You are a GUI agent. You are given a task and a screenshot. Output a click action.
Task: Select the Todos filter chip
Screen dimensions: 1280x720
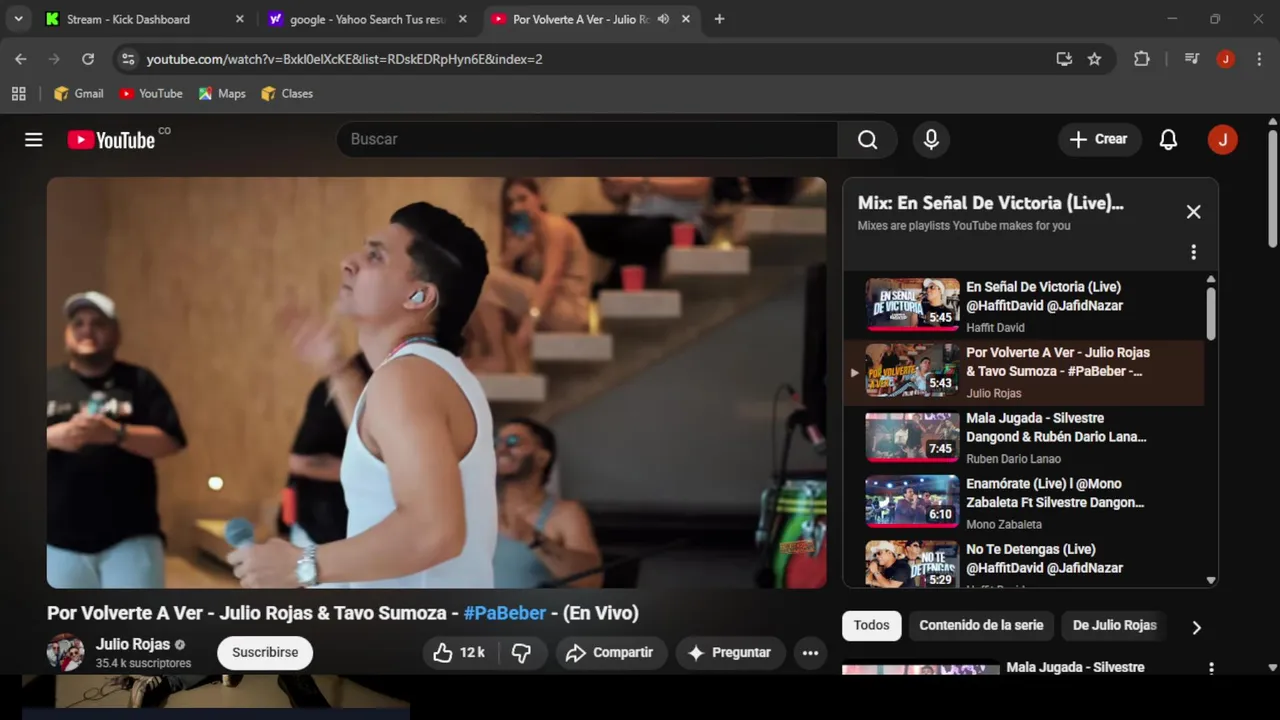click(871, 626)
